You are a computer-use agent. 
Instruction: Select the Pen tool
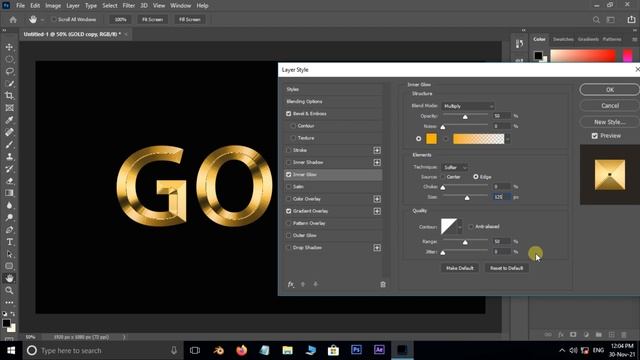point(9,230)
